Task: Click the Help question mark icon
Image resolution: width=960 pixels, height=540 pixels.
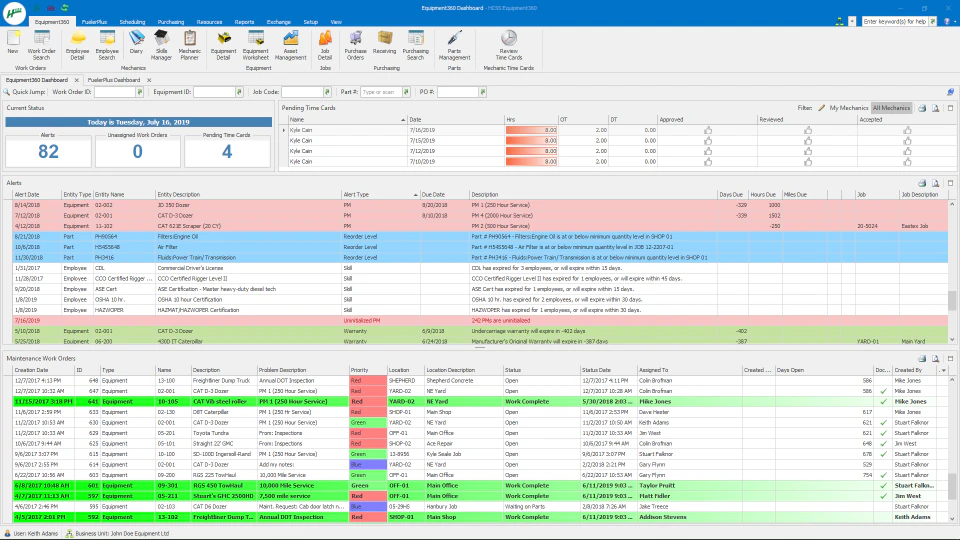Action: [x=947, y=21]
